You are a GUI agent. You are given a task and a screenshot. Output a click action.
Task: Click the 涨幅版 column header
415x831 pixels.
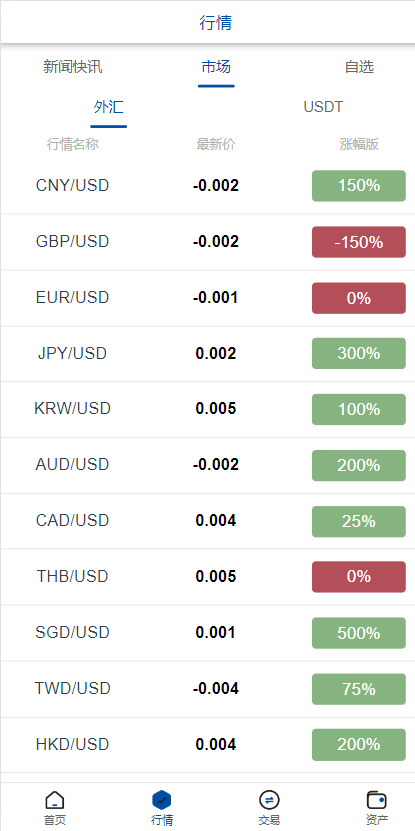[359, 144]
